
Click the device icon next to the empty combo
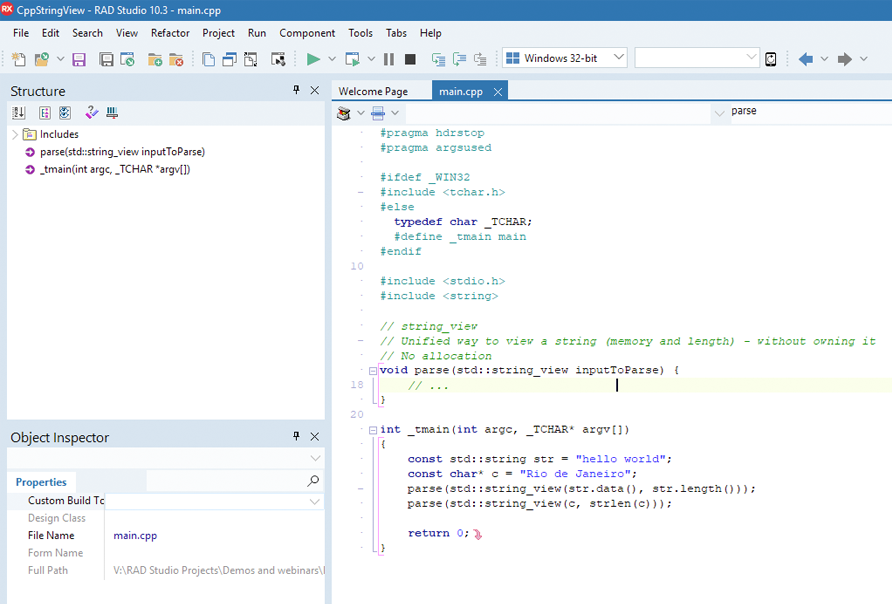click(x=771, y=59)
